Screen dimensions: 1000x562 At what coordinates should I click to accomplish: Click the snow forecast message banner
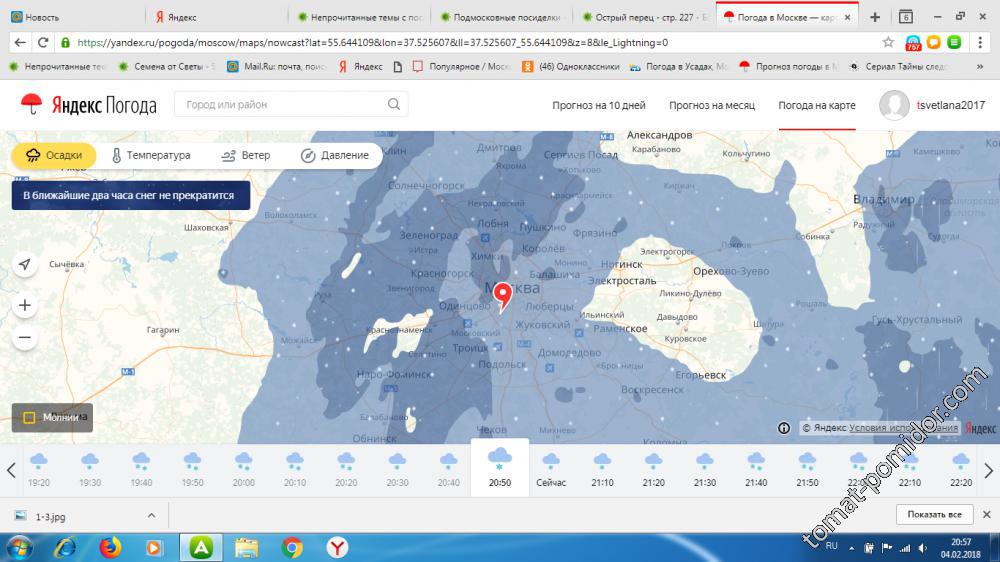click(131, 195)
